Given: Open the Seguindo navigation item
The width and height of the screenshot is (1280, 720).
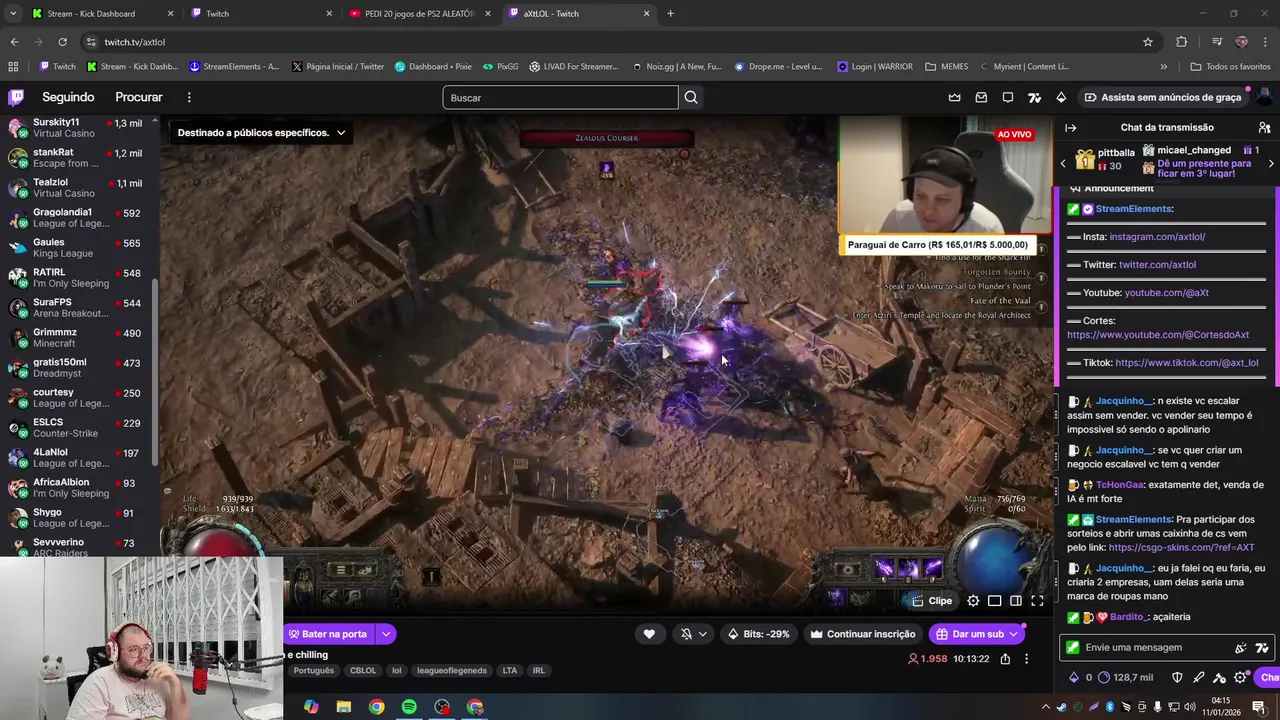Looking at the screenshot, I should 68,97.
